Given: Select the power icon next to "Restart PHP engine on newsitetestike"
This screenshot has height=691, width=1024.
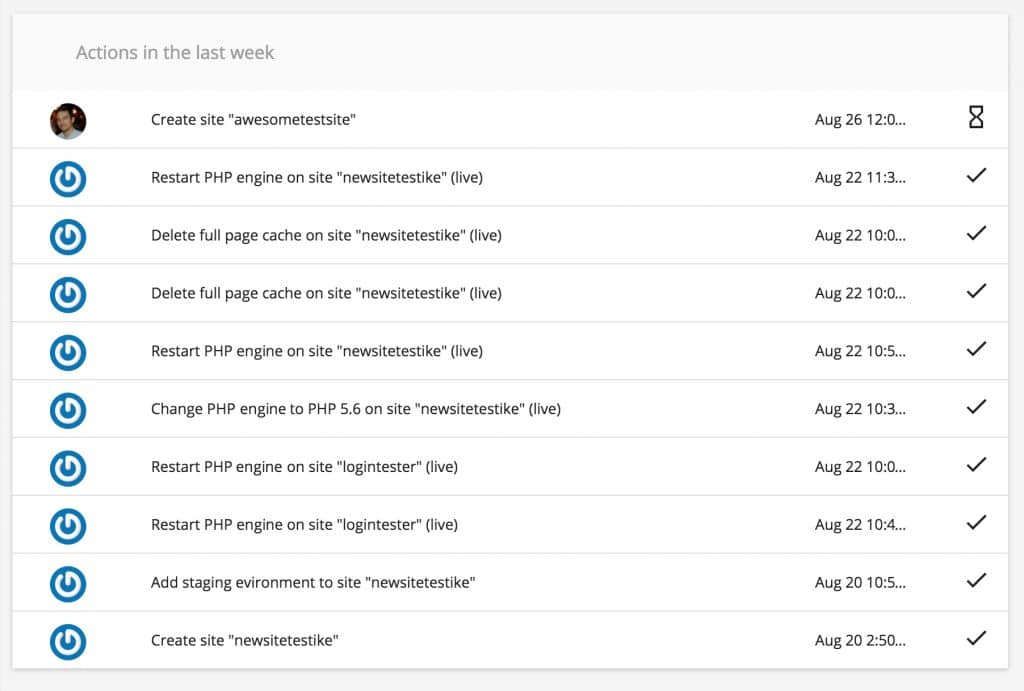Looking at the screenshot, I should (68, 178).
